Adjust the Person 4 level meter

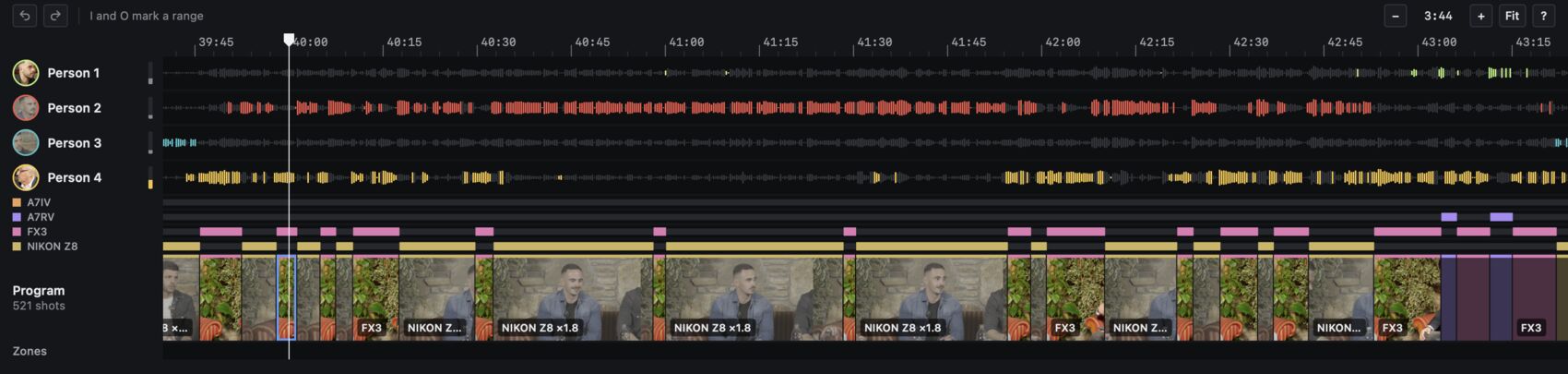(x=150, y=177)
